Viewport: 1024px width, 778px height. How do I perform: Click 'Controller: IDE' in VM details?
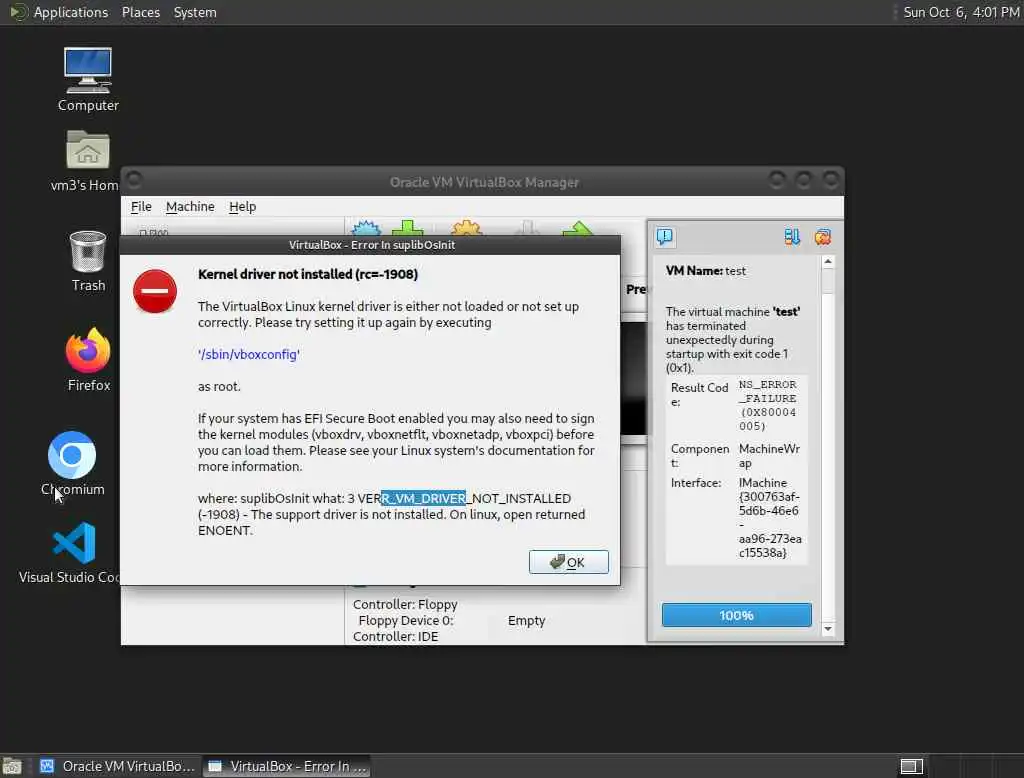coord(396,636)
